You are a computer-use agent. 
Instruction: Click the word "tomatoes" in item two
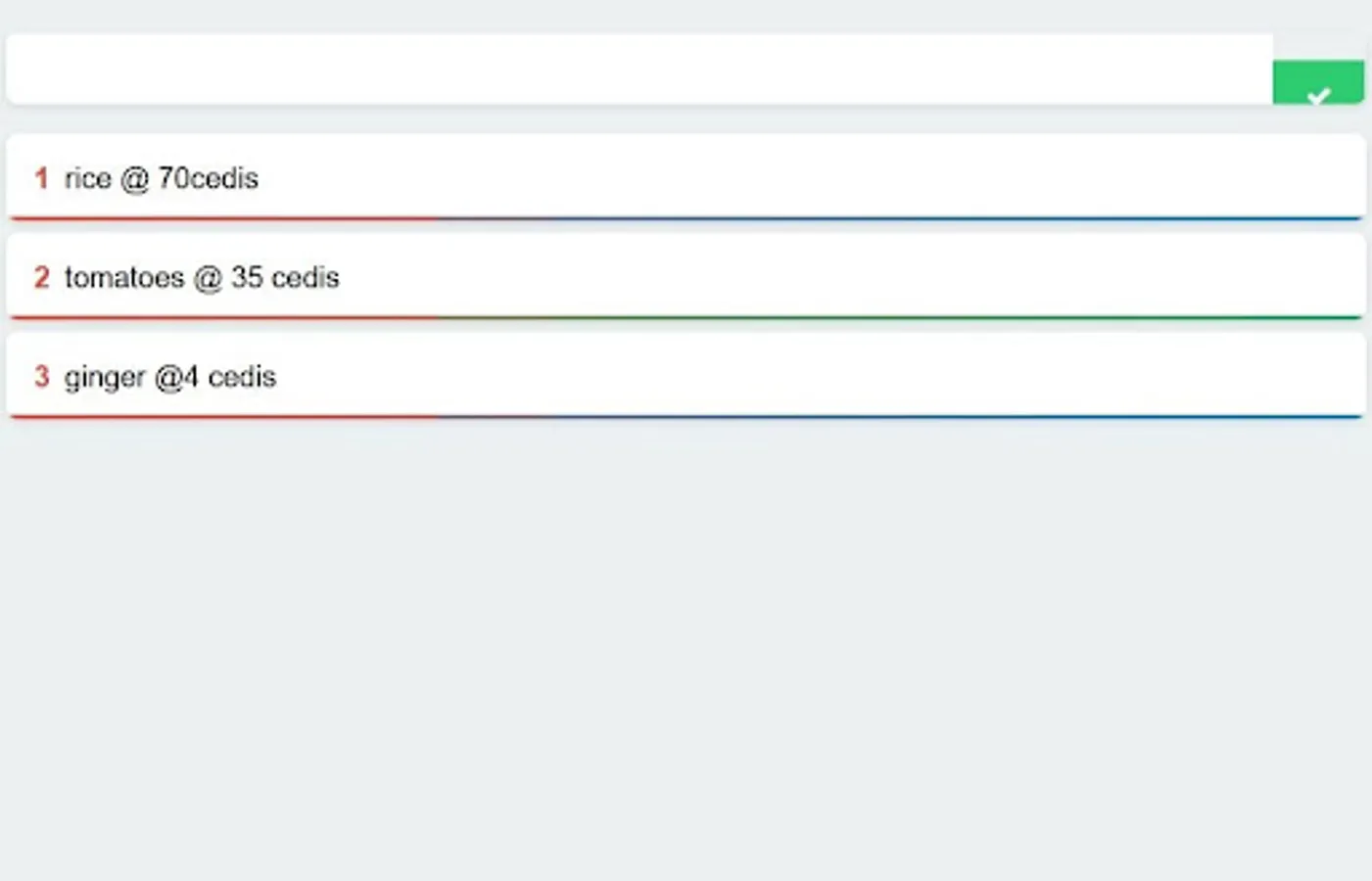pyautogui.click(x=124, y=278)
